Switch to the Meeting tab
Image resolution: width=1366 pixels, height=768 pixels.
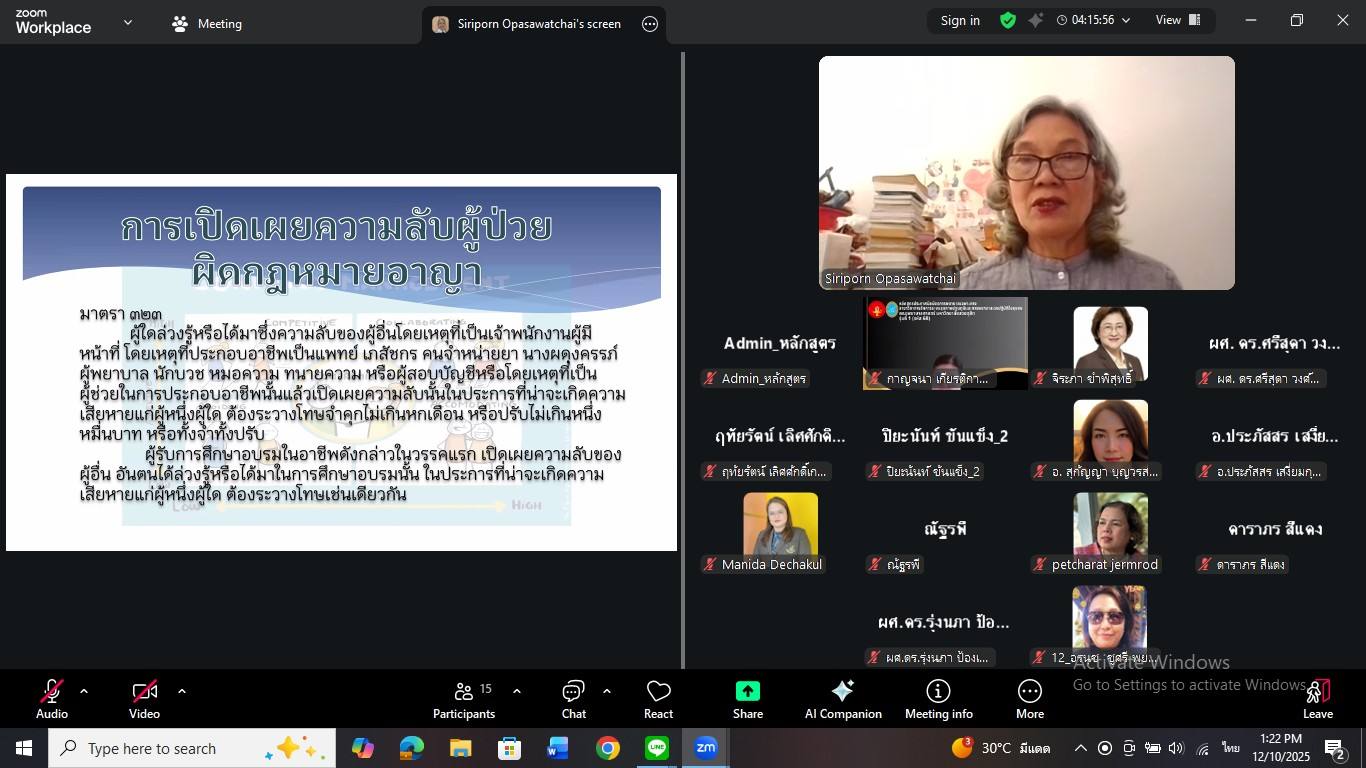click(206, 23)
